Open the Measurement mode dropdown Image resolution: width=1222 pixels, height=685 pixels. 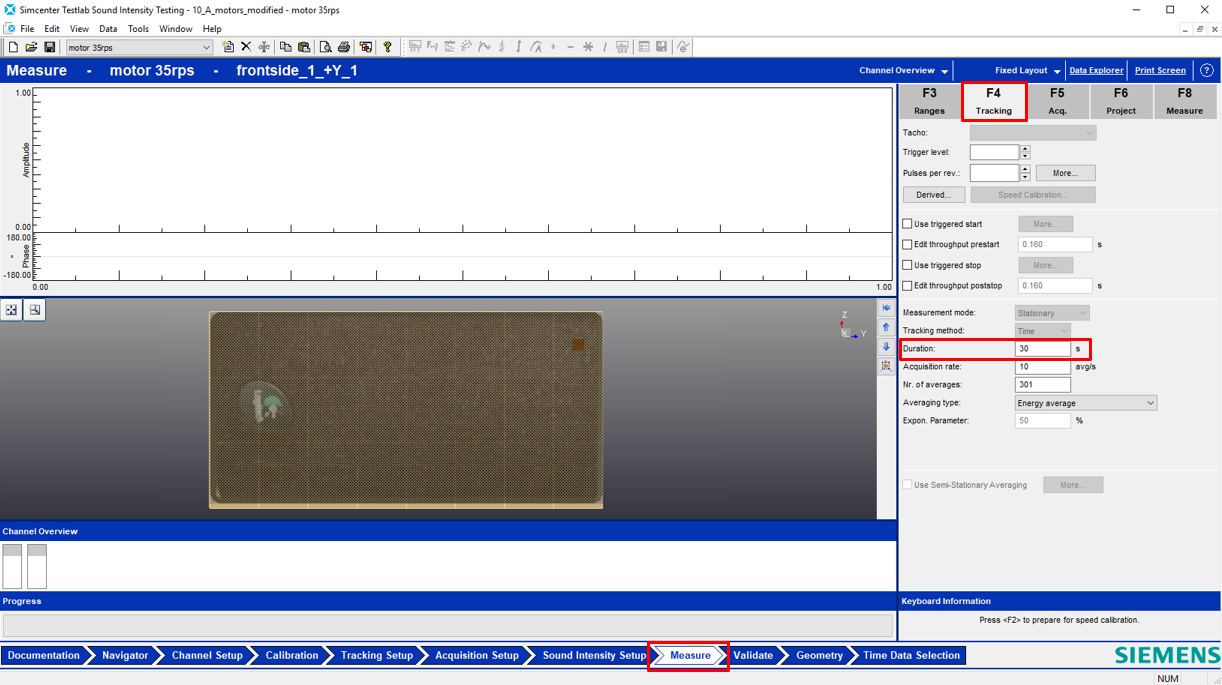(1052, 313)
